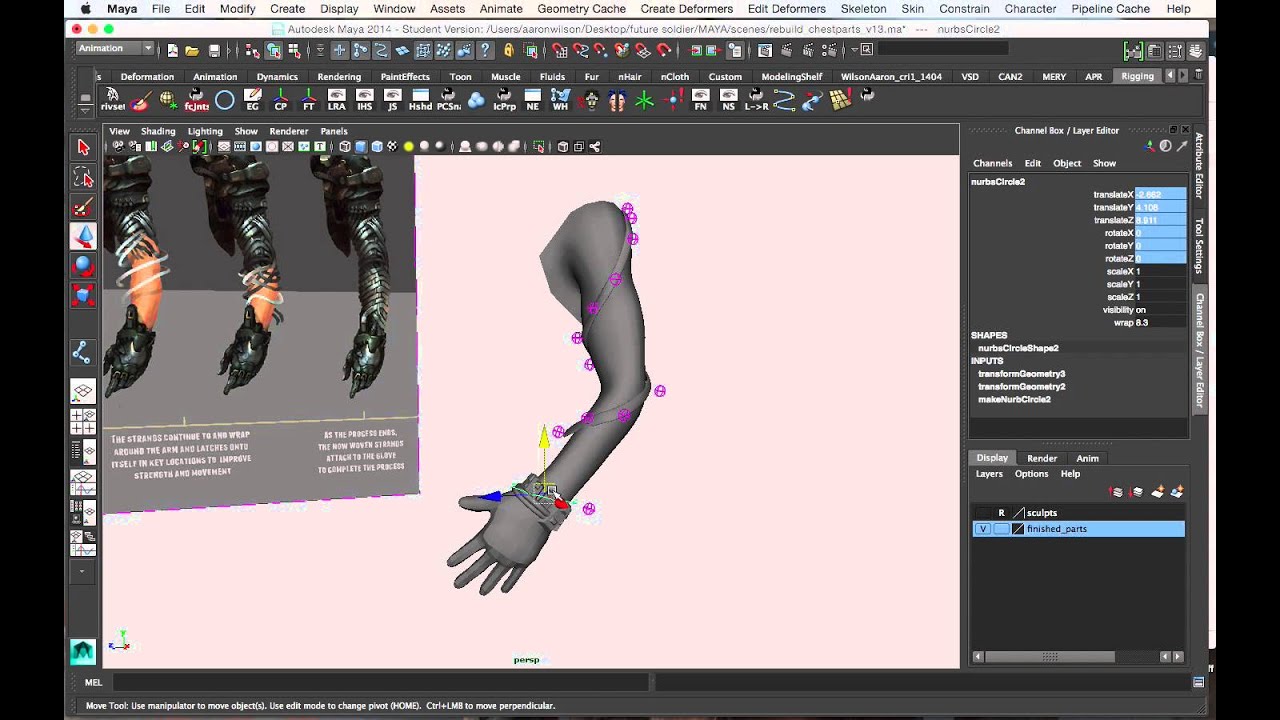Toggle use all lights yellow bulb icon
The height and width of the screenshot is (720, 1280).
click(408, 147)
